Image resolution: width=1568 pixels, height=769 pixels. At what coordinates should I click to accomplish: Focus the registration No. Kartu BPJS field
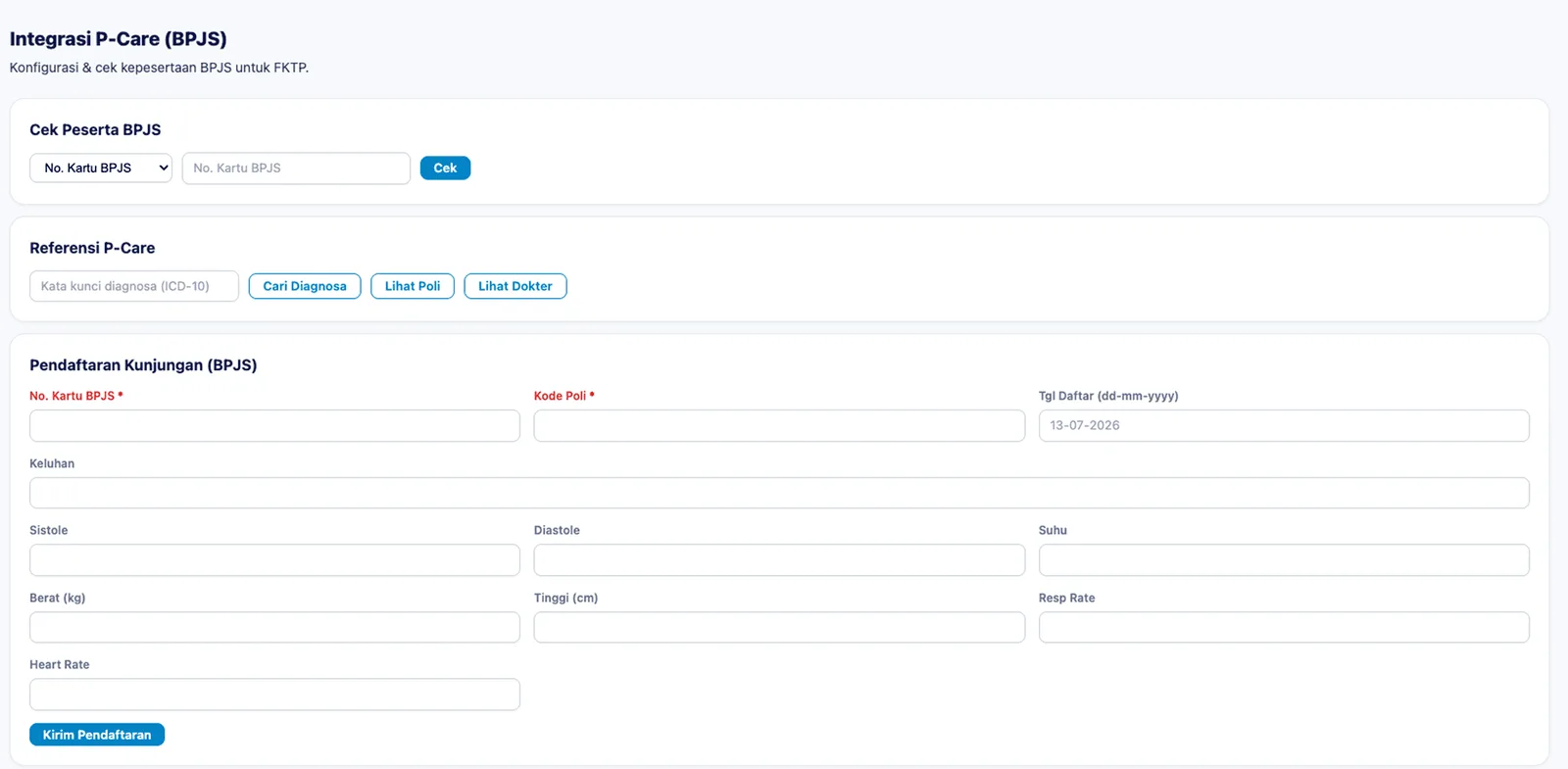[274, 426]
